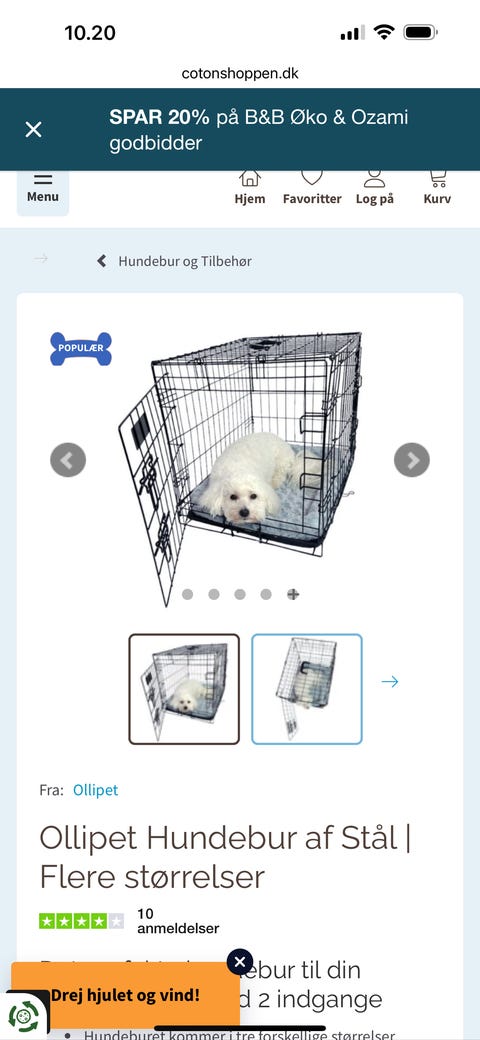Select second cage thumbnail image
The image size is (480, 1040).
[x=307, y=689]
